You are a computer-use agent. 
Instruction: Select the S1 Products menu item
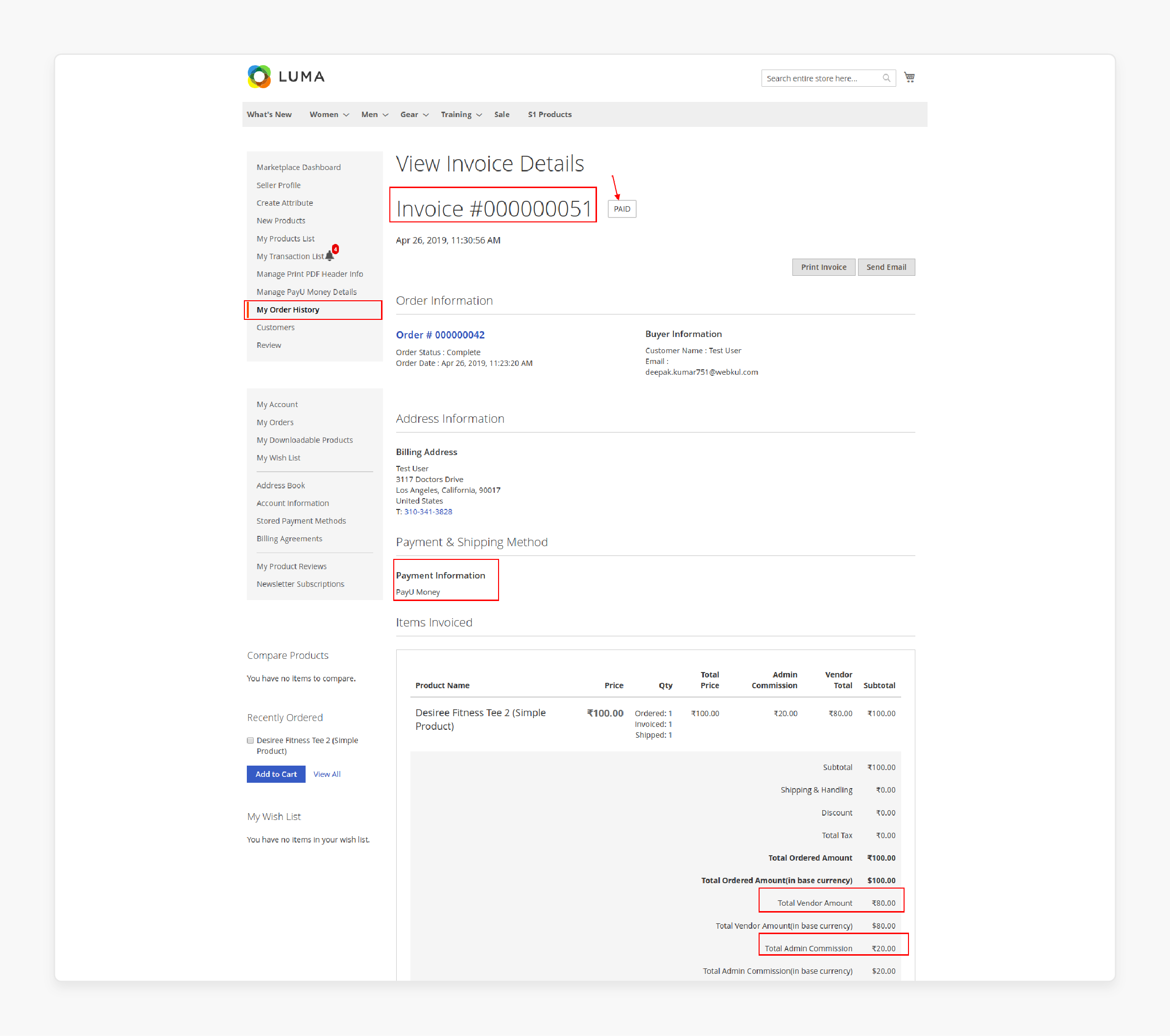point(549,114)
